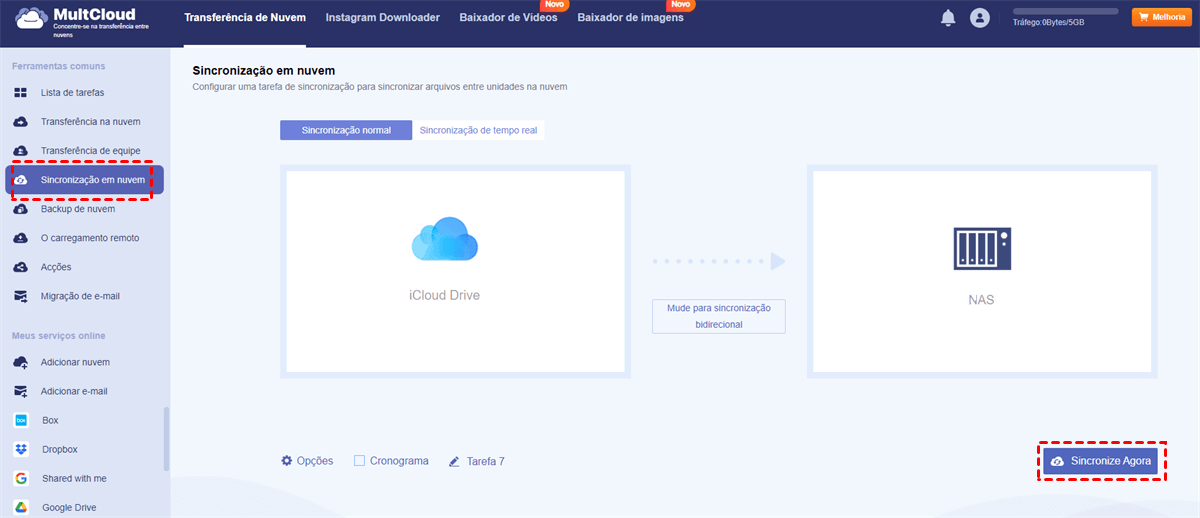Viewport: 1200px width, 518px height.
Task: Open the Baixador de imagens tab
Action: coord(630,18)
